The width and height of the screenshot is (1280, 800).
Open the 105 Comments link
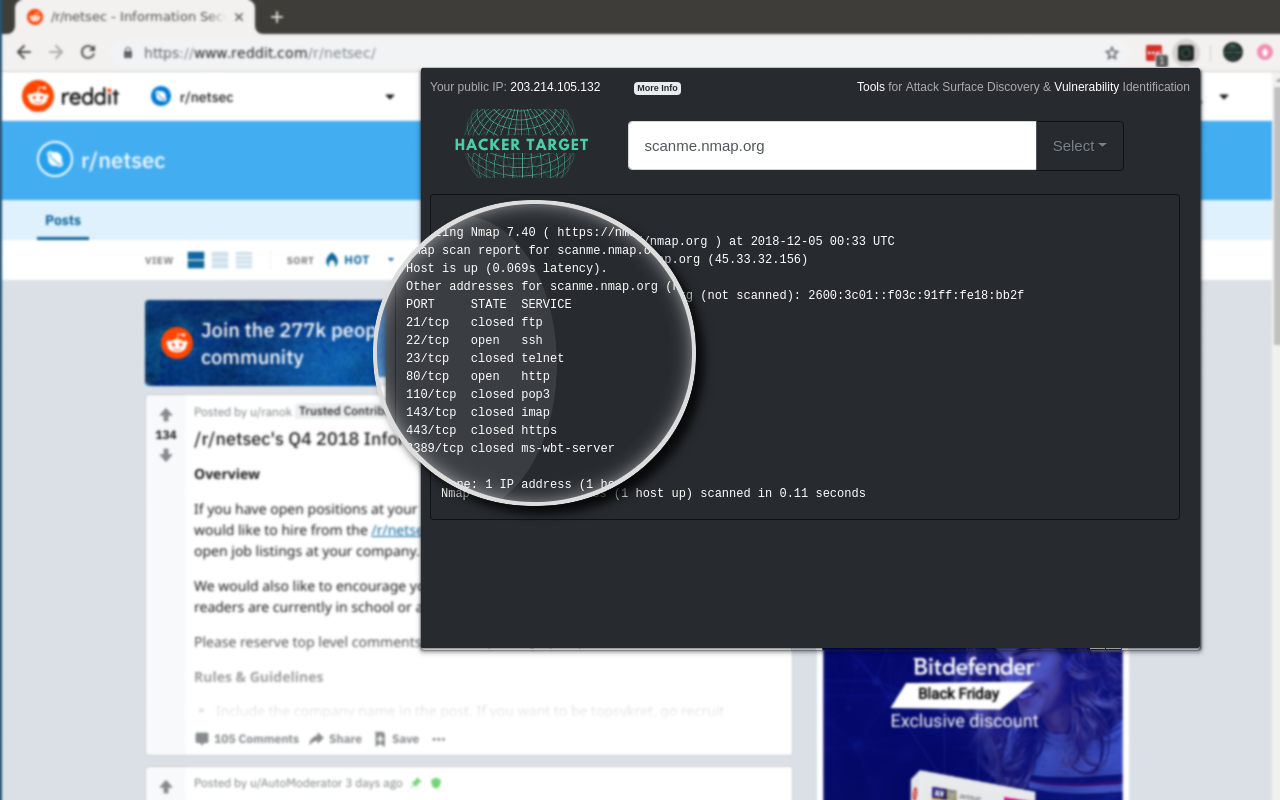[x=247, y=738]
